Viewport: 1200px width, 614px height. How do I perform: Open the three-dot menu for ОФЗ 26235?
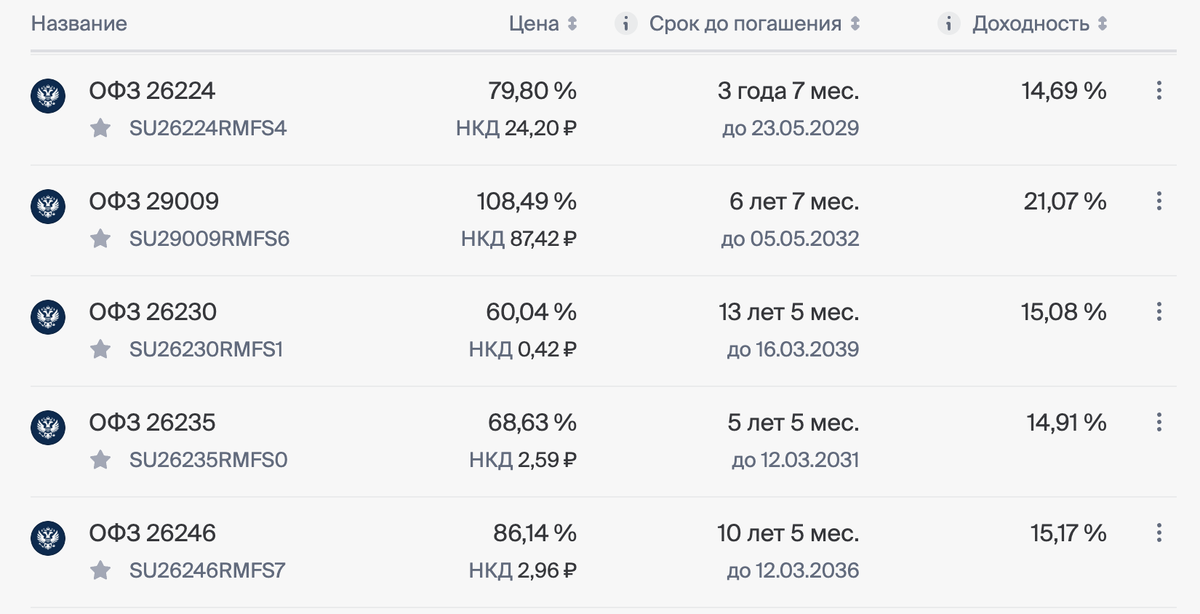[1159, 422]
